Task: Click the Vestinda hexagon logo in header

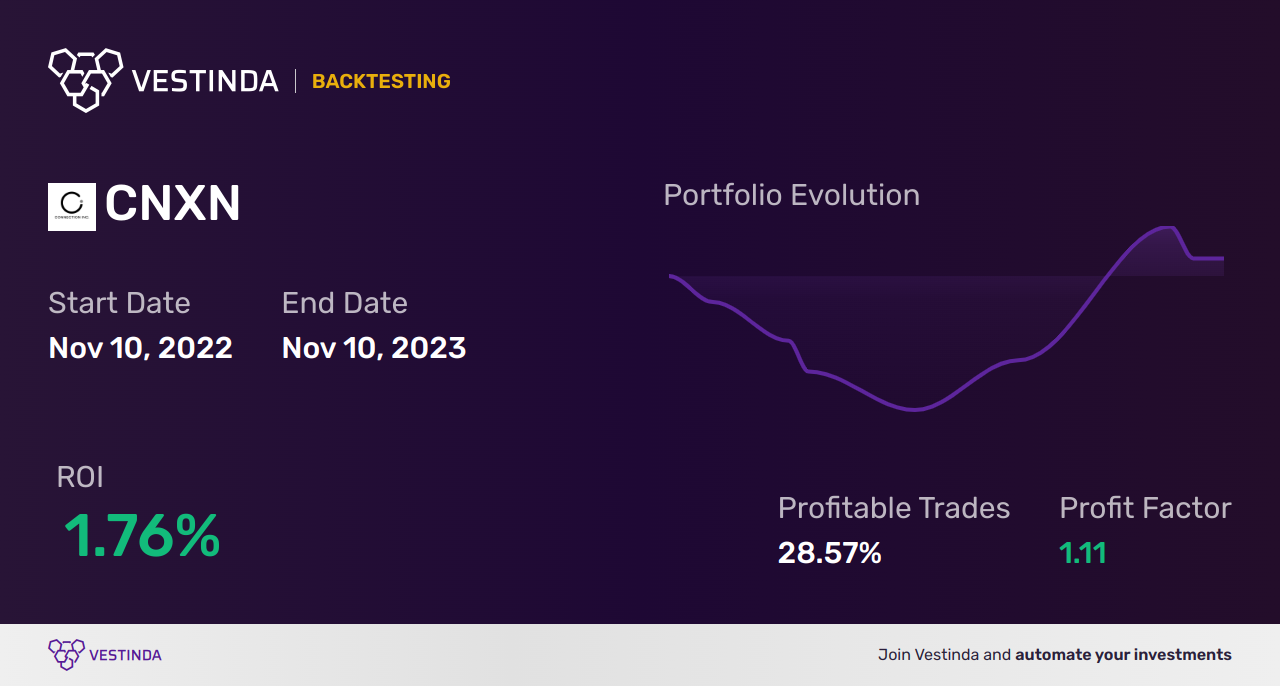Action: (85, 79)
